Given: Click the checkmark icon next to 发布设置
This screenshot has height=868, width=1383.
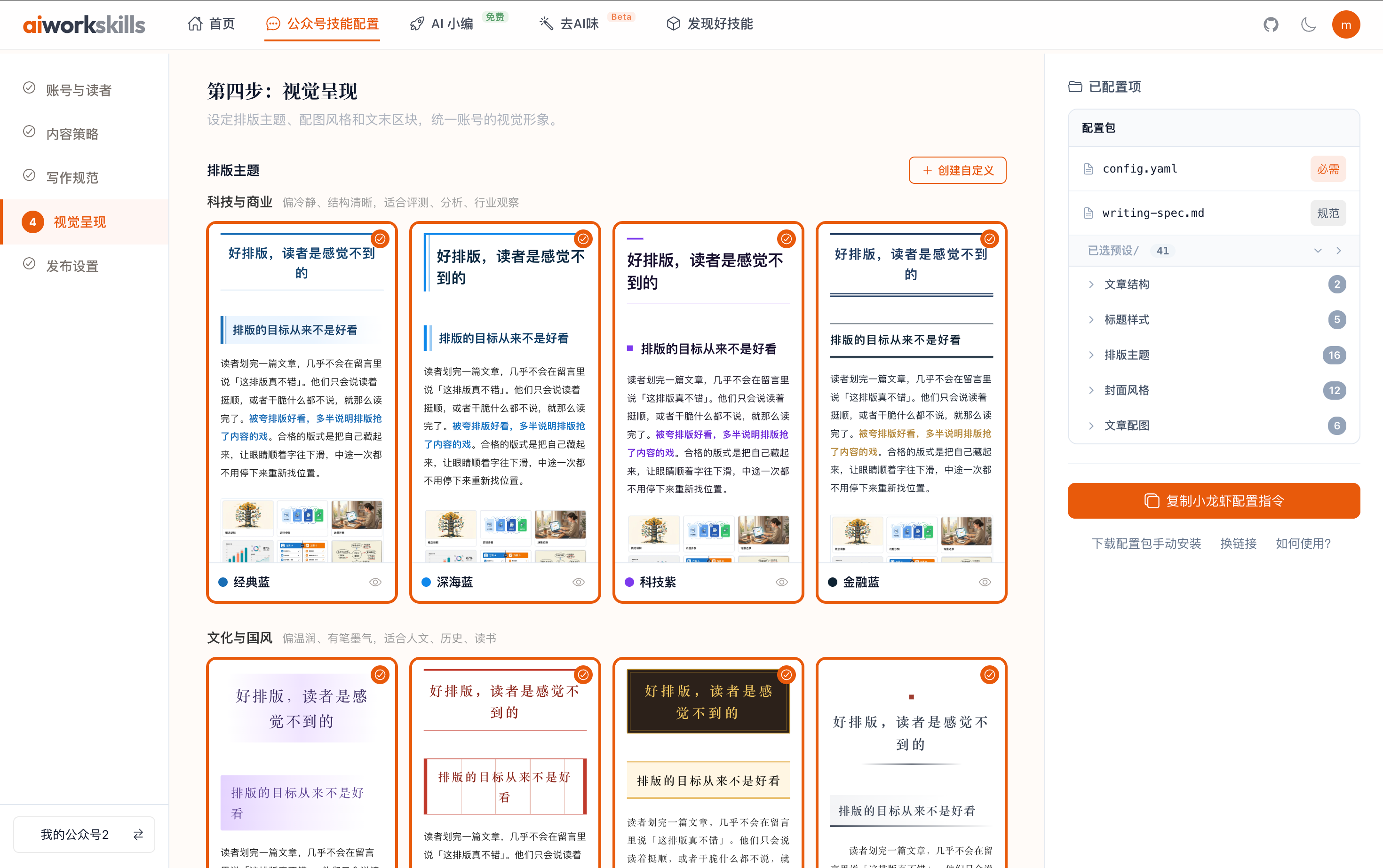Looking at the screenshot, I should pyautogui.click(x=29, y=264).
